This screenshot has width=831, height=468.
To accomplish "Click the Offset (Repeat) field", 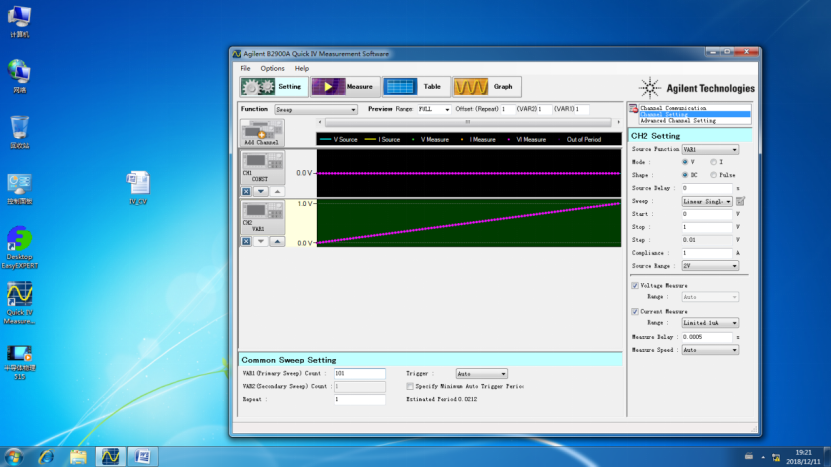I will click(x=507, y=109).
